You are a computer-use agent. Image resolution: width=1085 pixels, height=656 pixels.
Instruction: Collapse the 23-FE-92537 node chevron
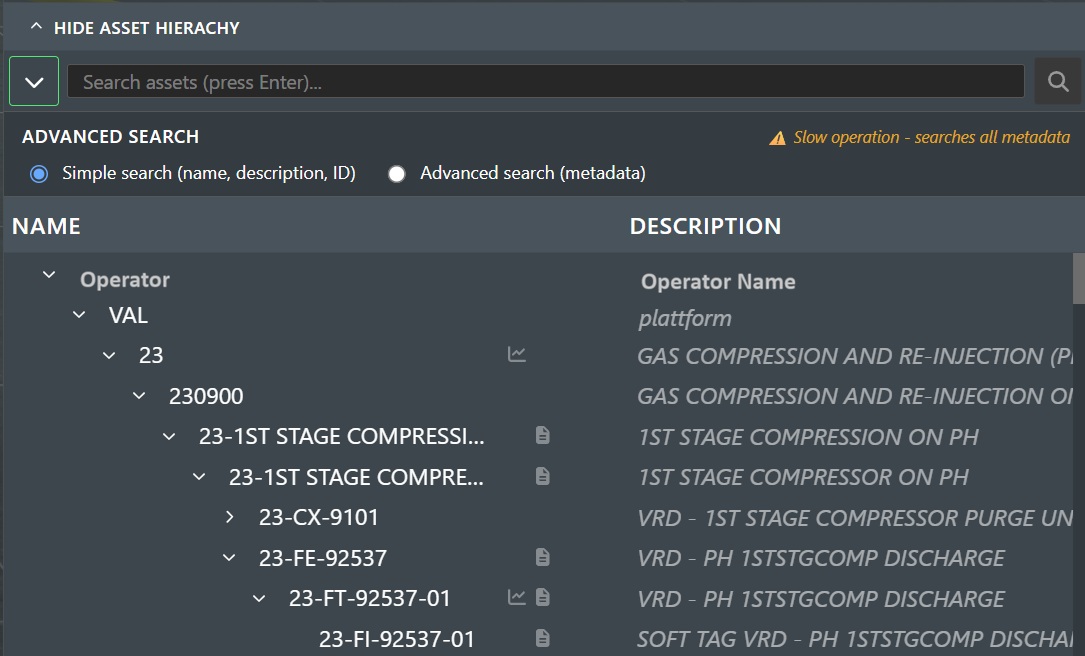point(228,558)
